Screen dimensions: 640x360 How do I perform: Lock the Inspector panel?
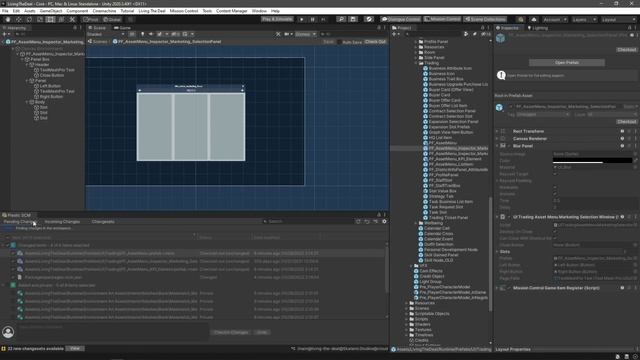629,28
